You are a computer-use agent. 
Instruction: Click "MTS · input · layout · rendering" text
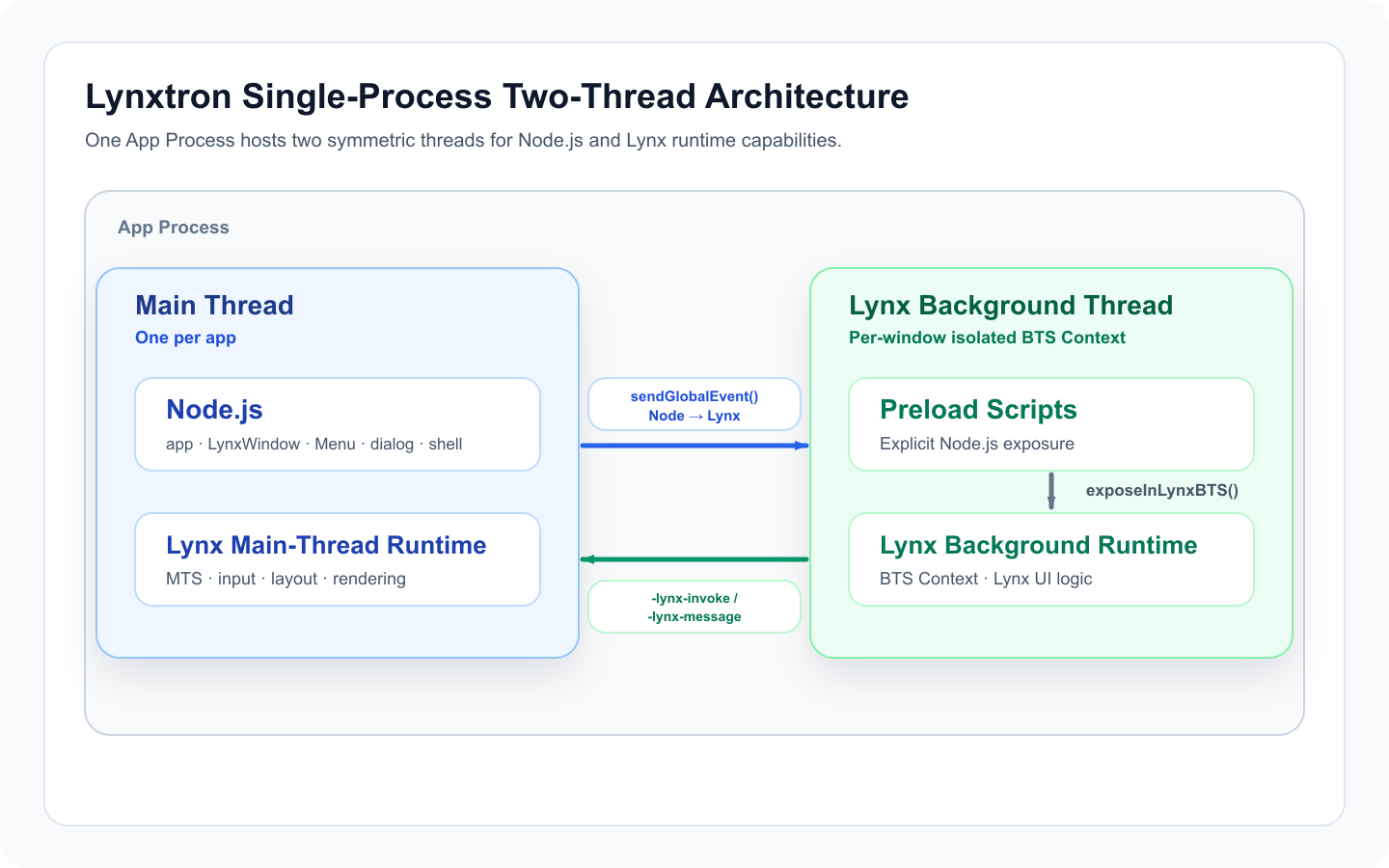pyautogui.click(x=286, y=579)
